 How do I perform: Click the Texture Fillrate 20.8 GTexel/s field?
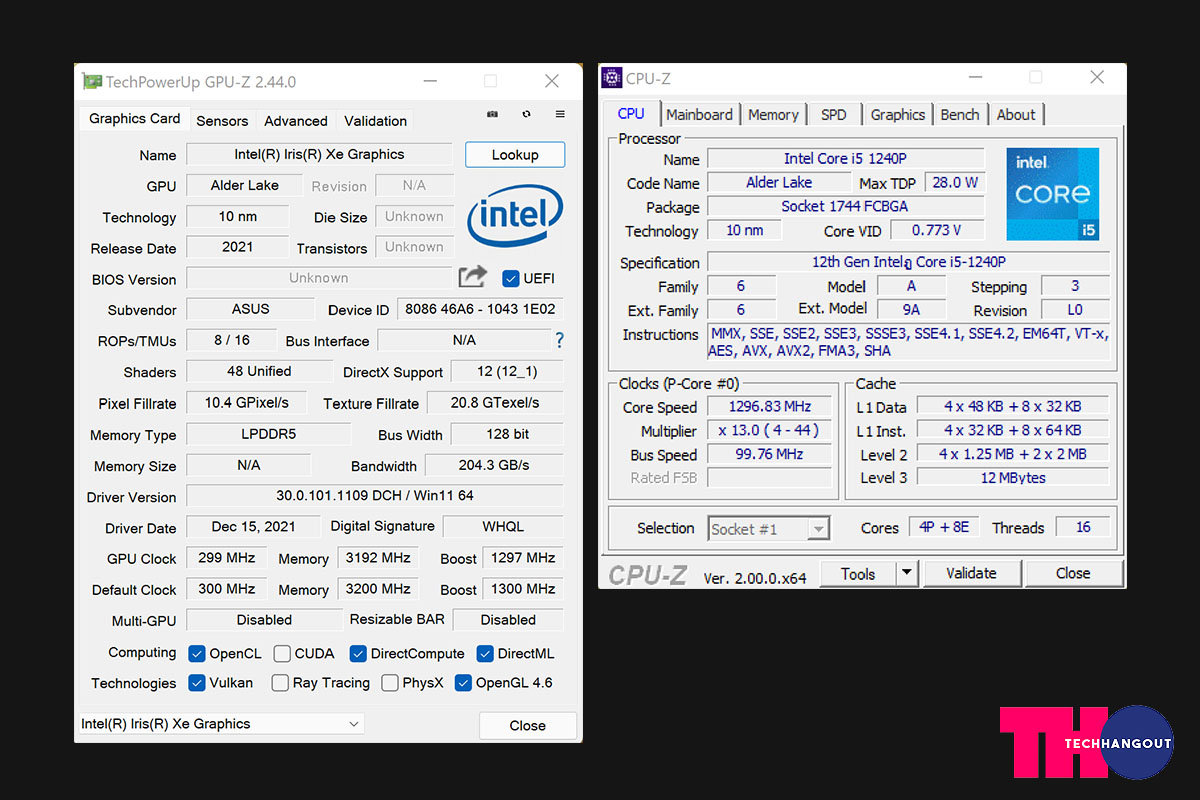tap(494, 402)
